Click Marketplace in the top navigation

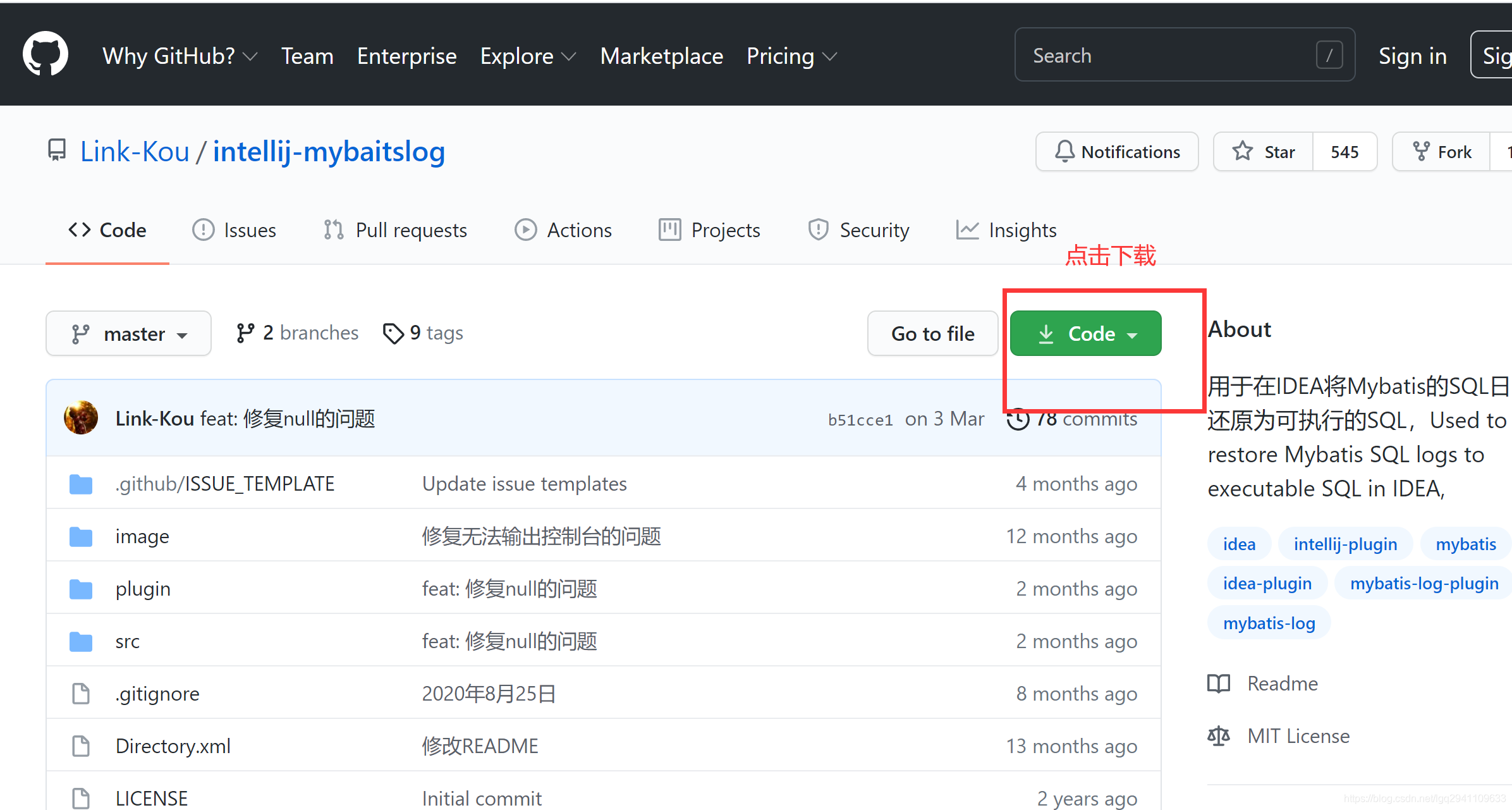coord(661,56)
